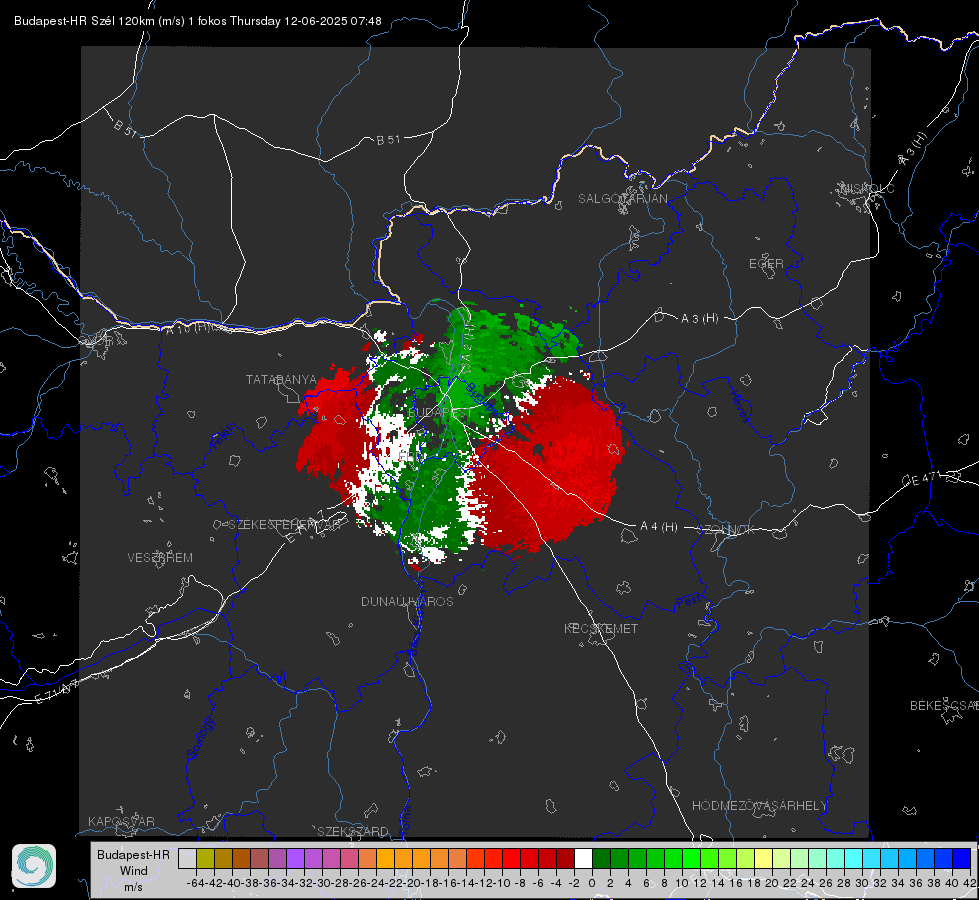
Task: Click the KECSKEMET city label
Action: [601, 628]
